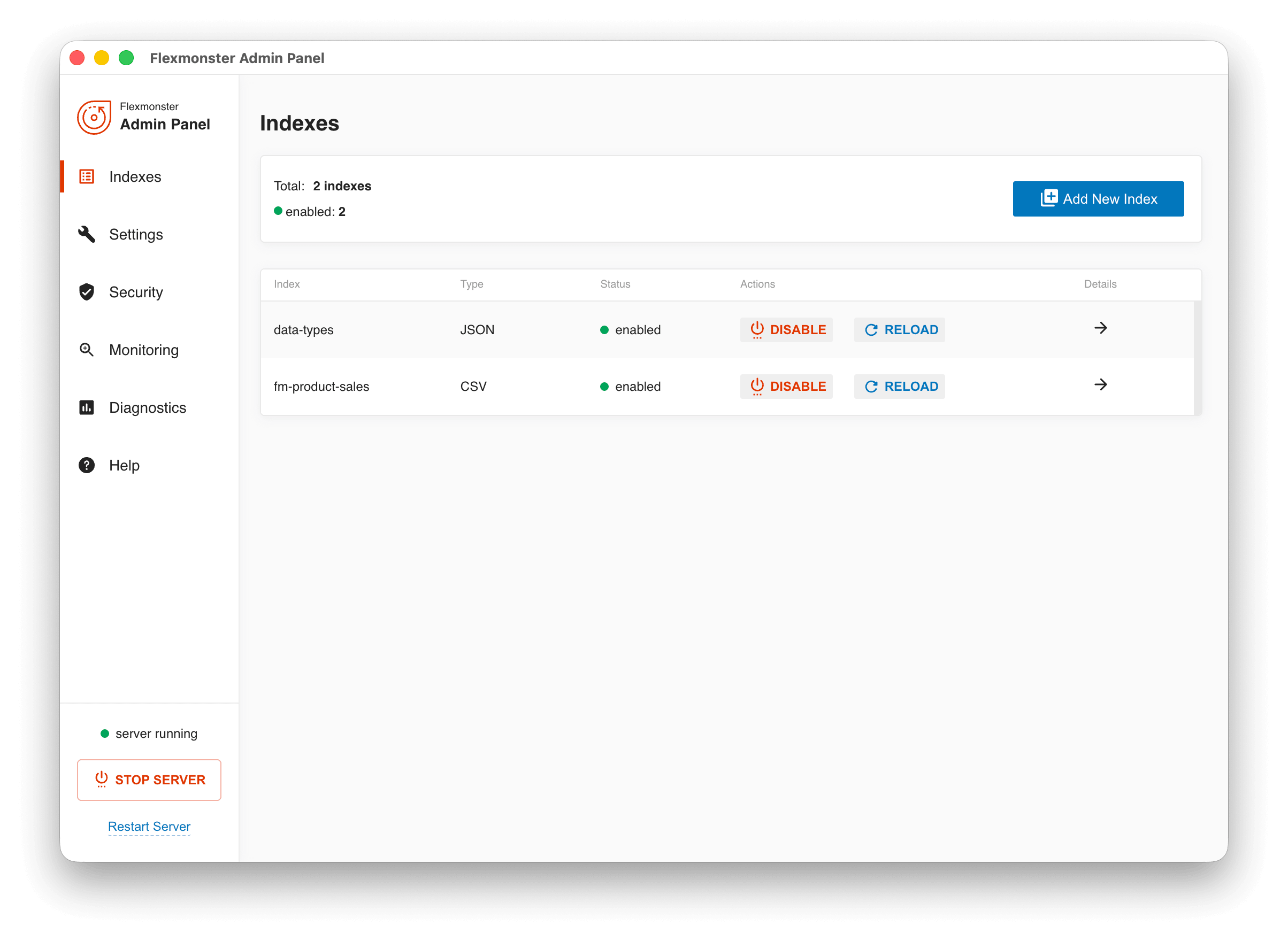1288x941 pixels.
Task: Open the Help section
Action: coord(149,465)
